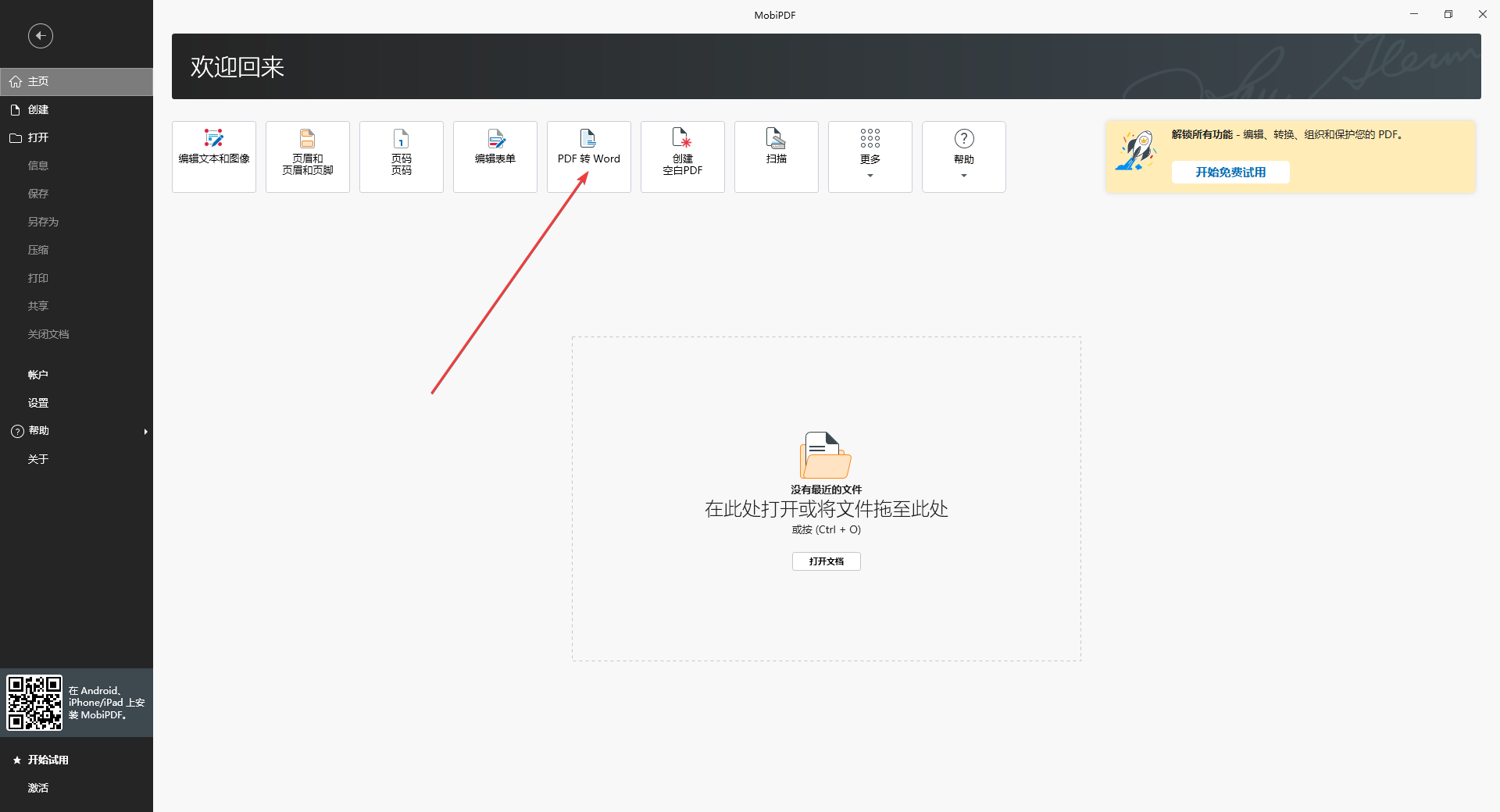Select the 页码 tool
1500x812 pixels.
tap(401, 156)
